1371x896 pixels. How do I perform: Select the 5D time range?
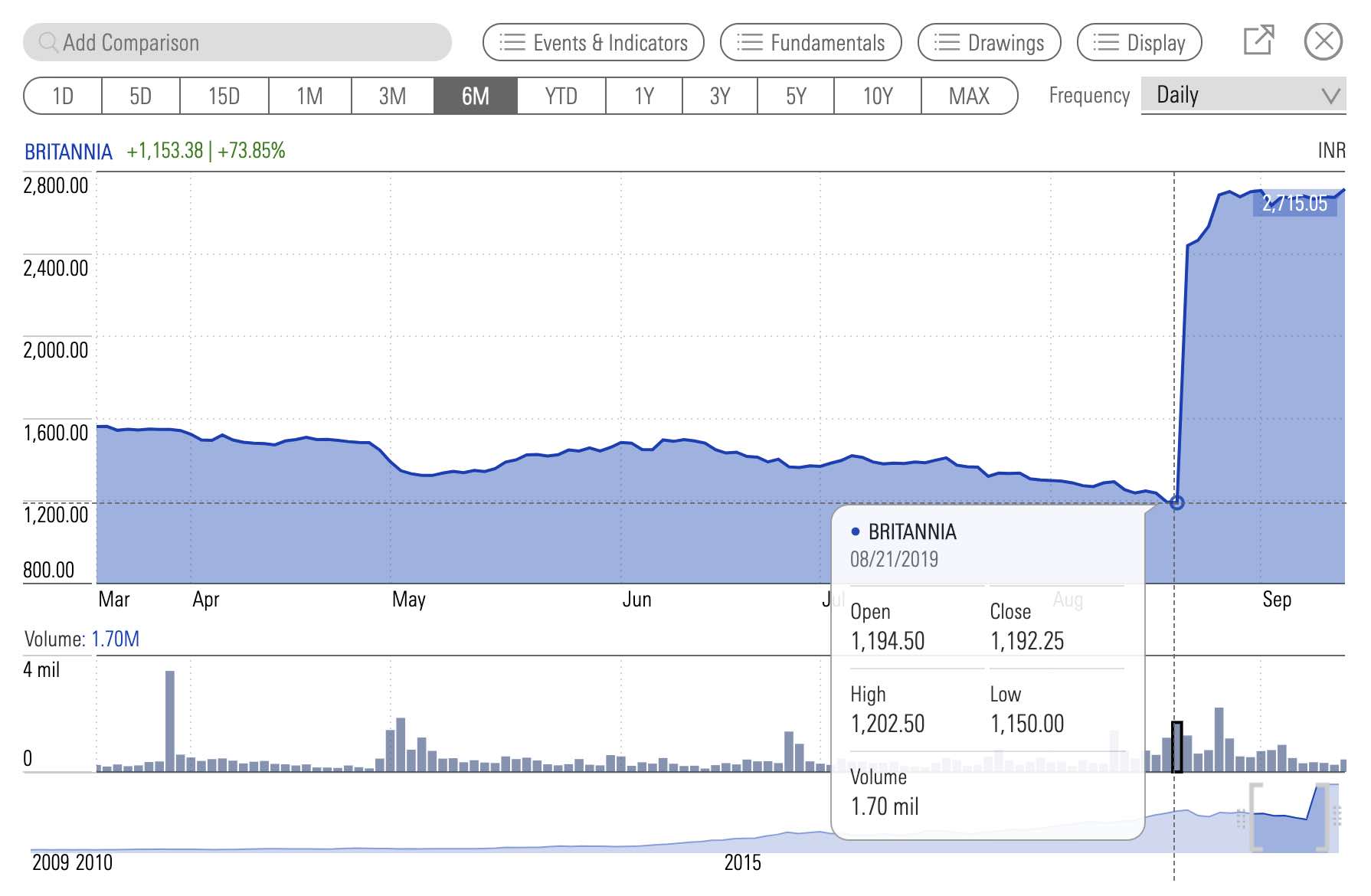point(141,96)
